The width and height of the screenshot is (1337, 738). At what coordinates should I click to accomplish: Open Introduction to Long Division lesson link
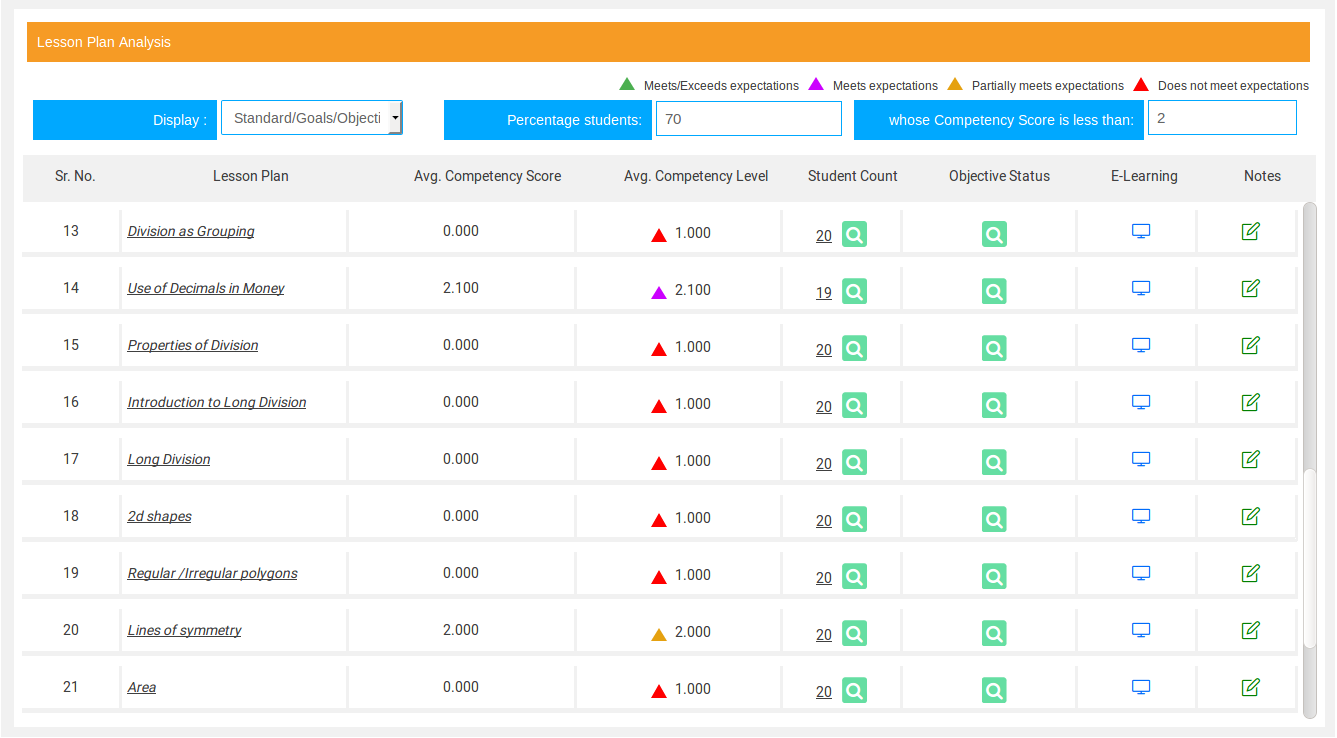point(217,402)
